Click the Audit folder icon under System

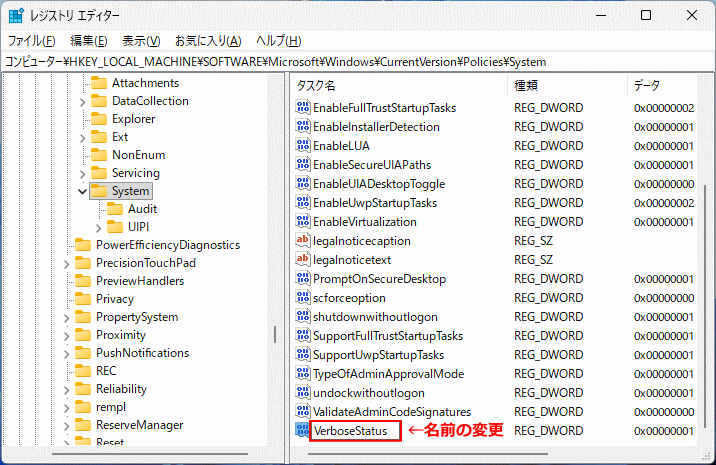(x=115, y=209)
